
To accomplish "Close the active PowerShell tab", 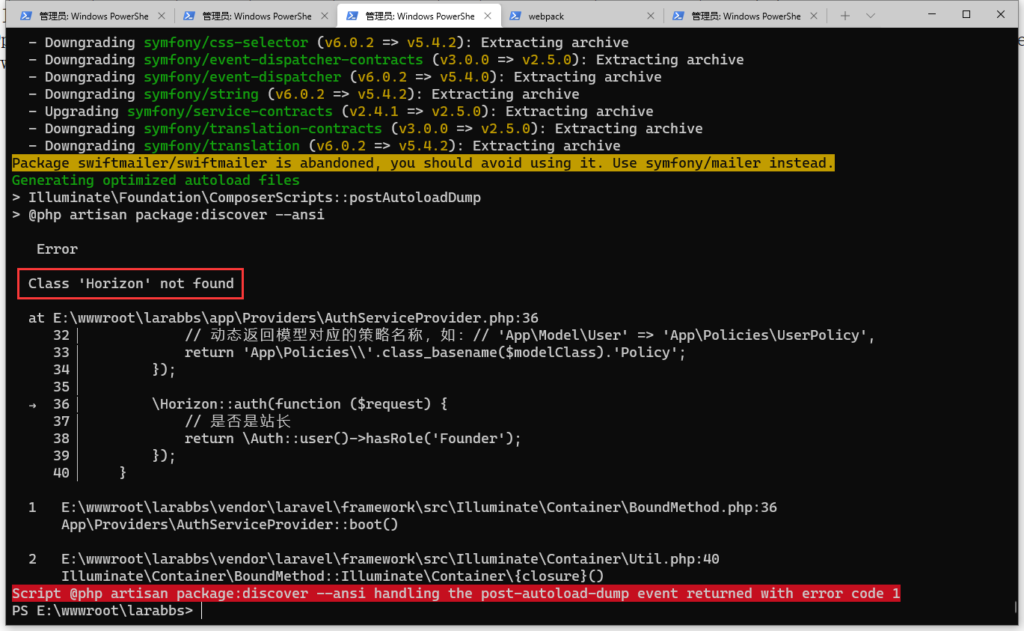I will pyautogui.click(x=487, y=15).
